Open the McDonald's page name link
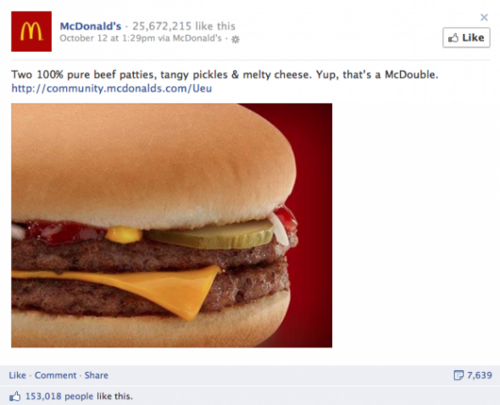This screenshot has height=405, width=500. tap(90, 26)
